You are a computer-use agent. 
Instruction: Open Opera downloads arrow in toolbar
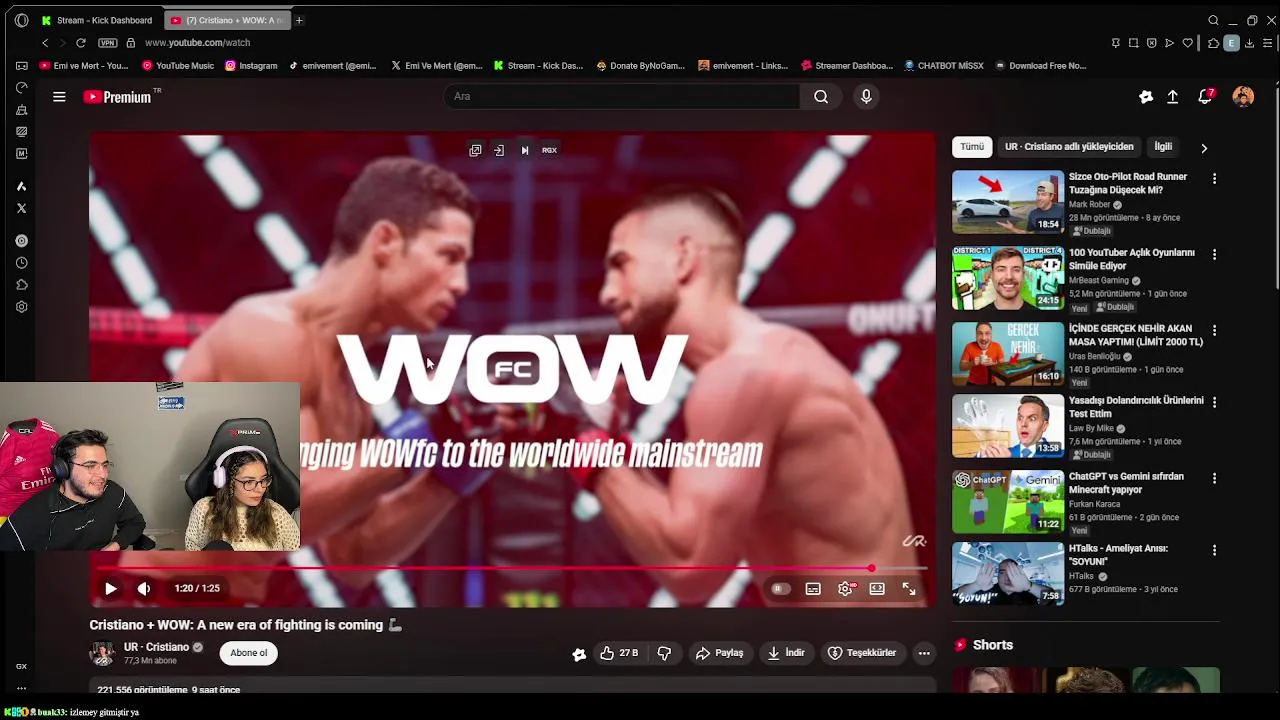coord(1250,43)
